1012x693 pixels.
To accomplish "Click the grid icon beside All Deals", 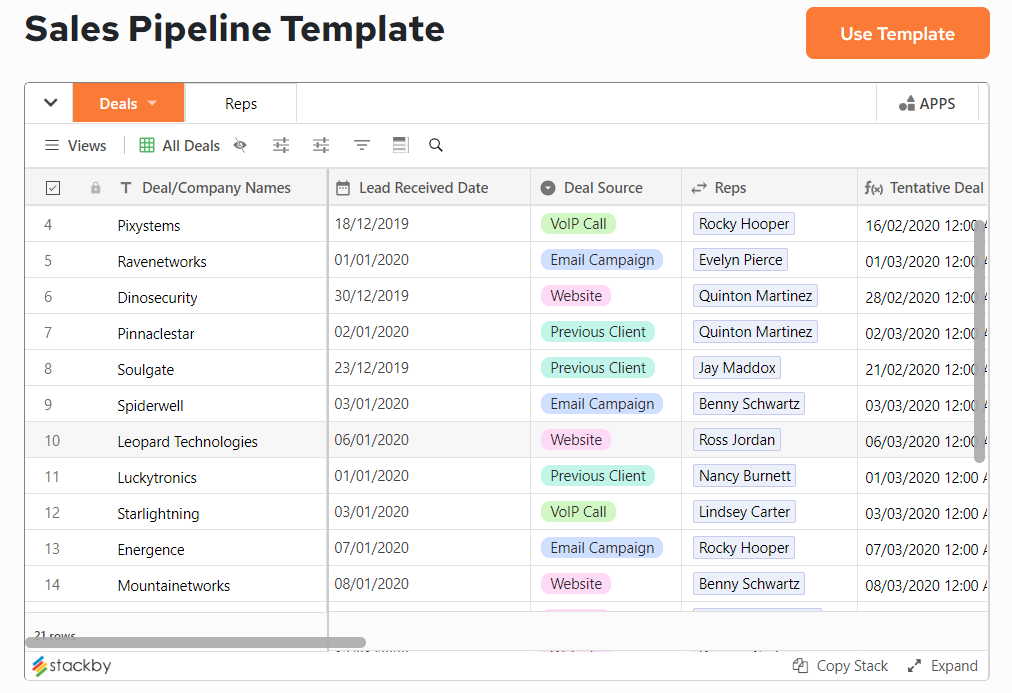I will [145, 145].
